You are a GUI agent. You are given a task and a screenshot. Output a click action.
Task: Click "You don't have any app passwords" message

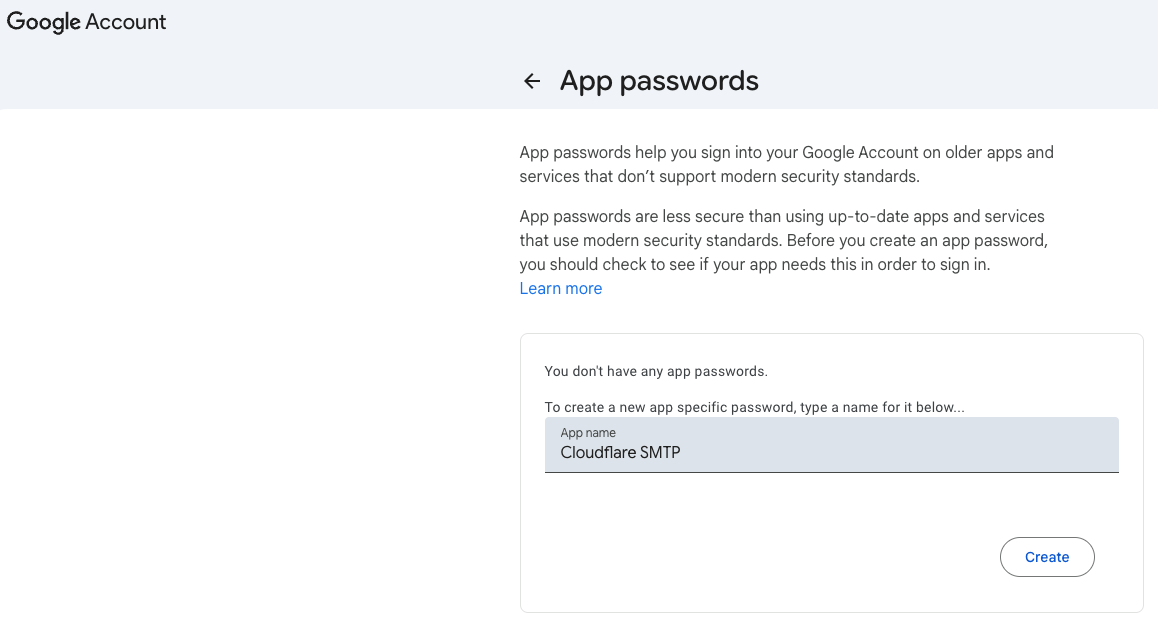tap(656, 371)
